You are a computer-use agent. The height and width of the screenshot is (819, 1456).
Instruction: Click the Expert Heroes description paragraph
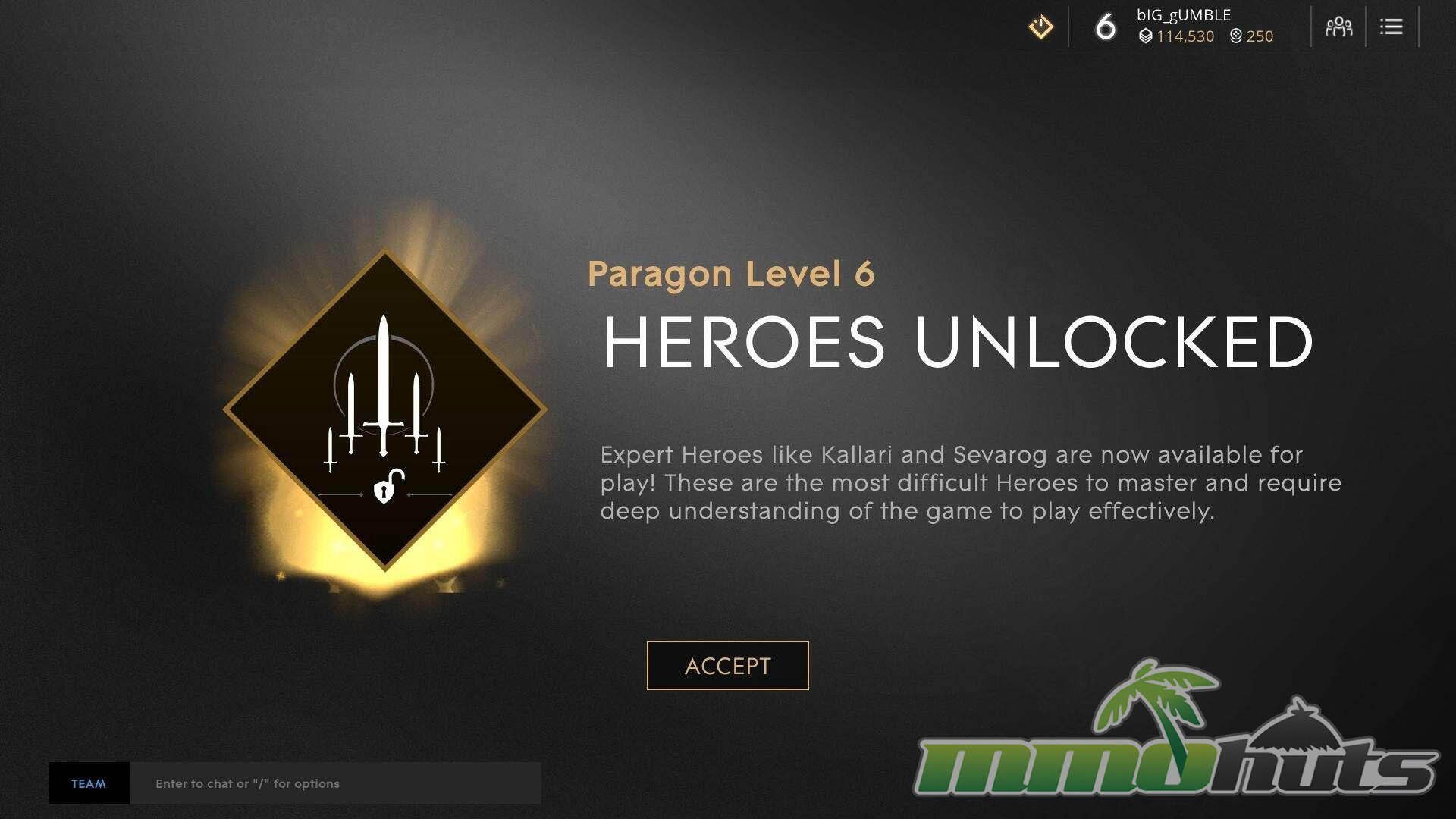[x=971, y=482]
